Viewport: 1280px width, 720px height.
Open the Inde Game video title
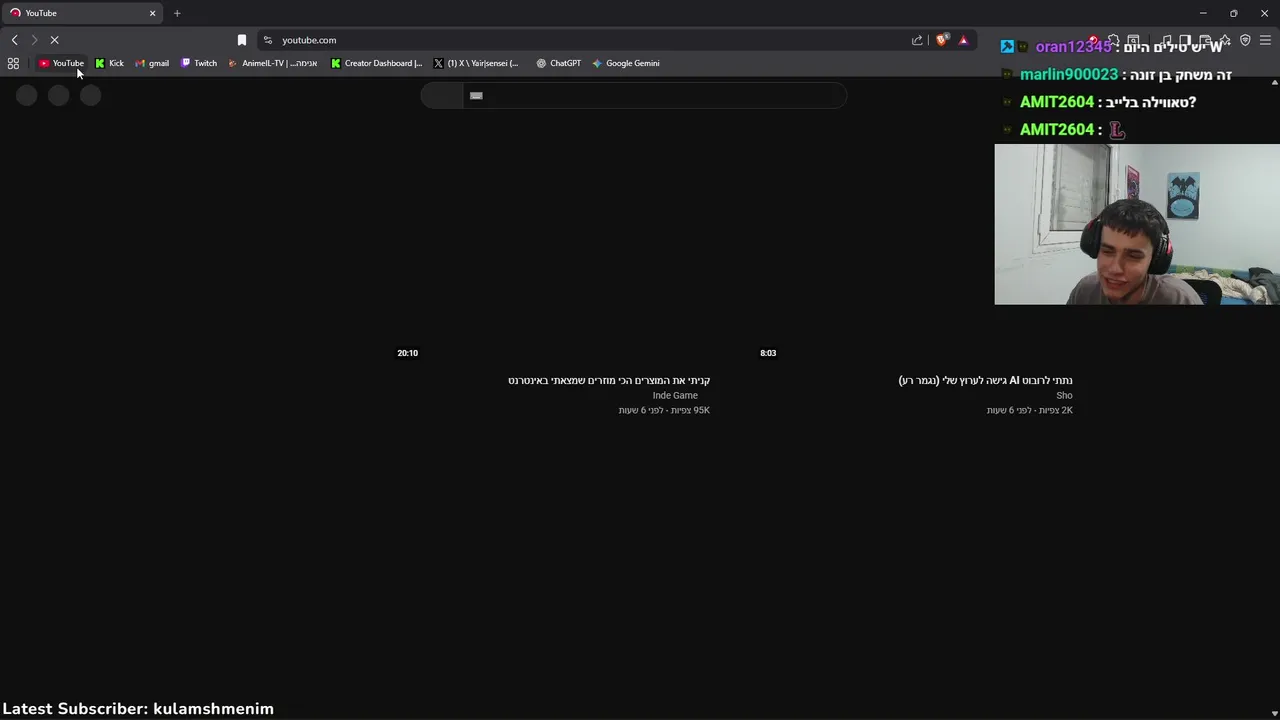tap(609, 380)
